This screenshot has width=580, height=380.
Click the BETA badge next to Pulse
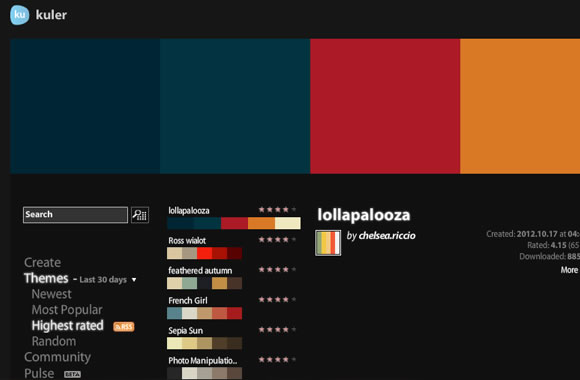coord(72,374)
